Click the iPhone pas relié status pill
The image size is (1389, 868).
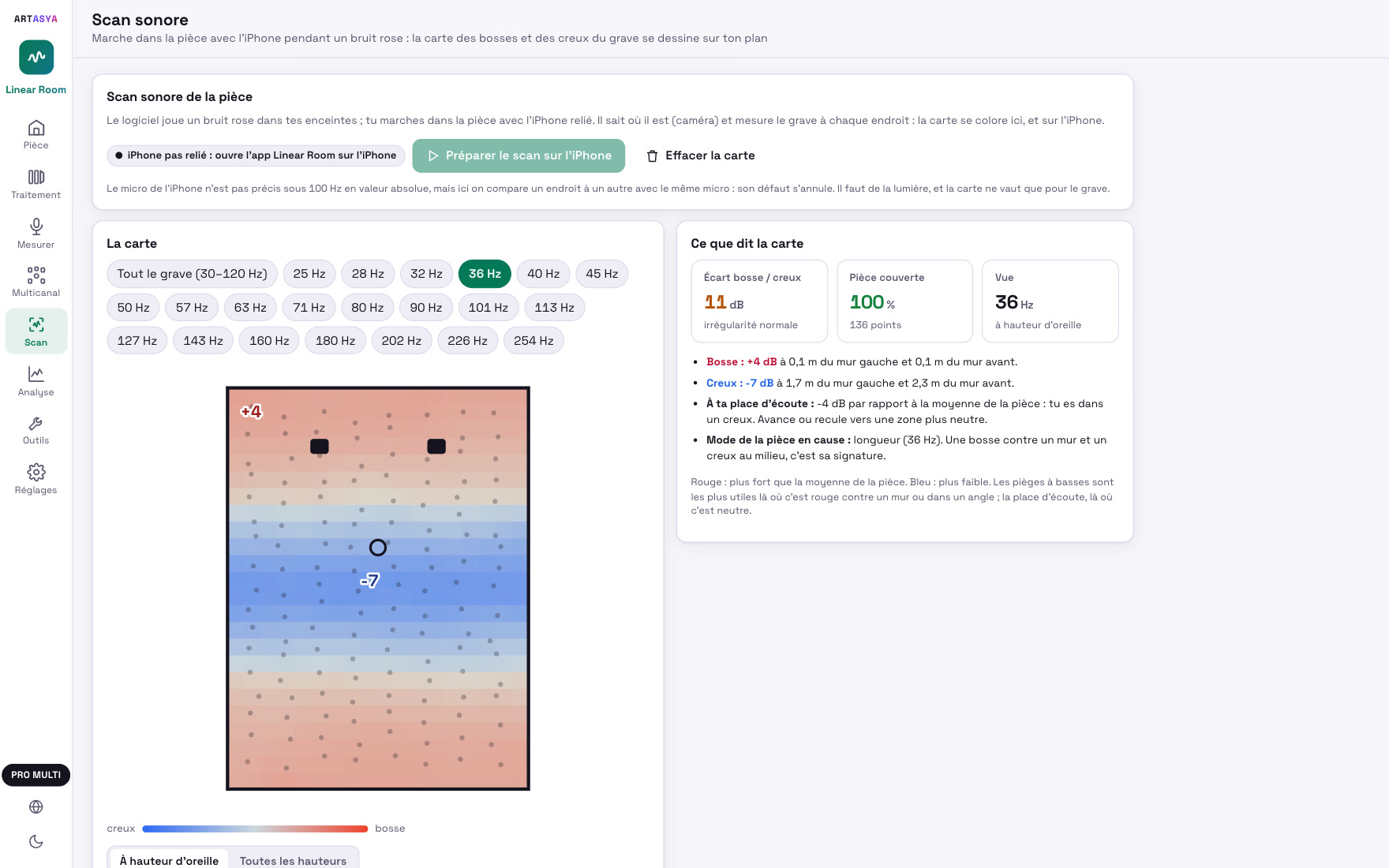[x=256, y=155]
